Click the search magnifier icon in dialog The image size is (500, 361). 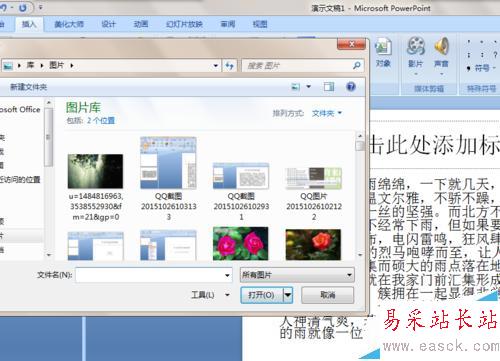pos(357,65)
